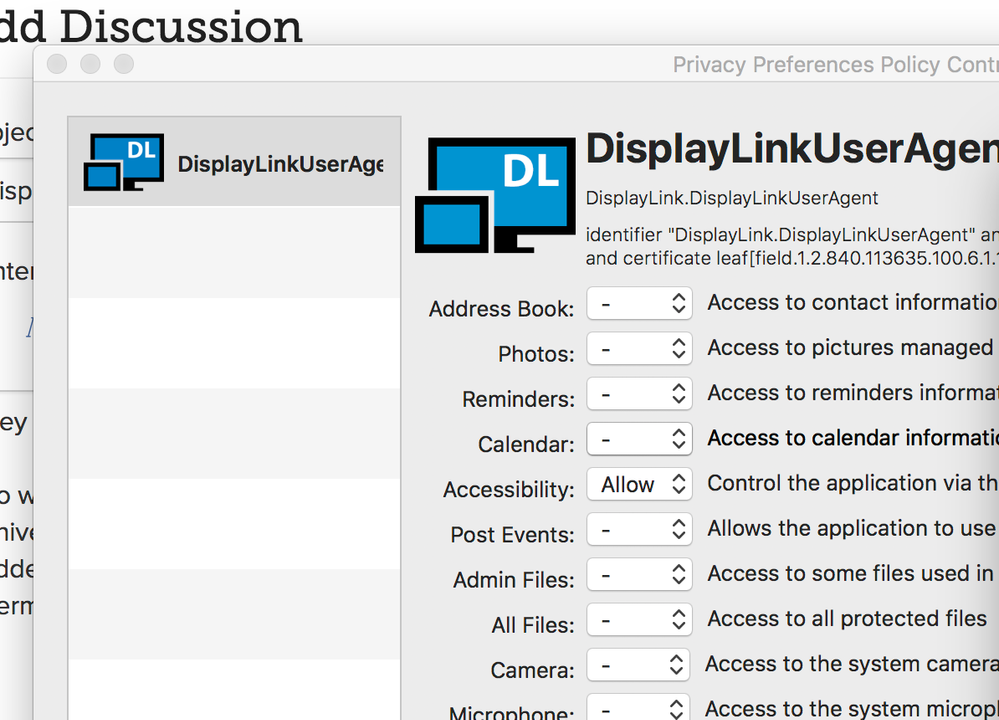Change the Accessibility dropdown set to Allow
This screenshot has height=720, width=999.
pos(639,485)
